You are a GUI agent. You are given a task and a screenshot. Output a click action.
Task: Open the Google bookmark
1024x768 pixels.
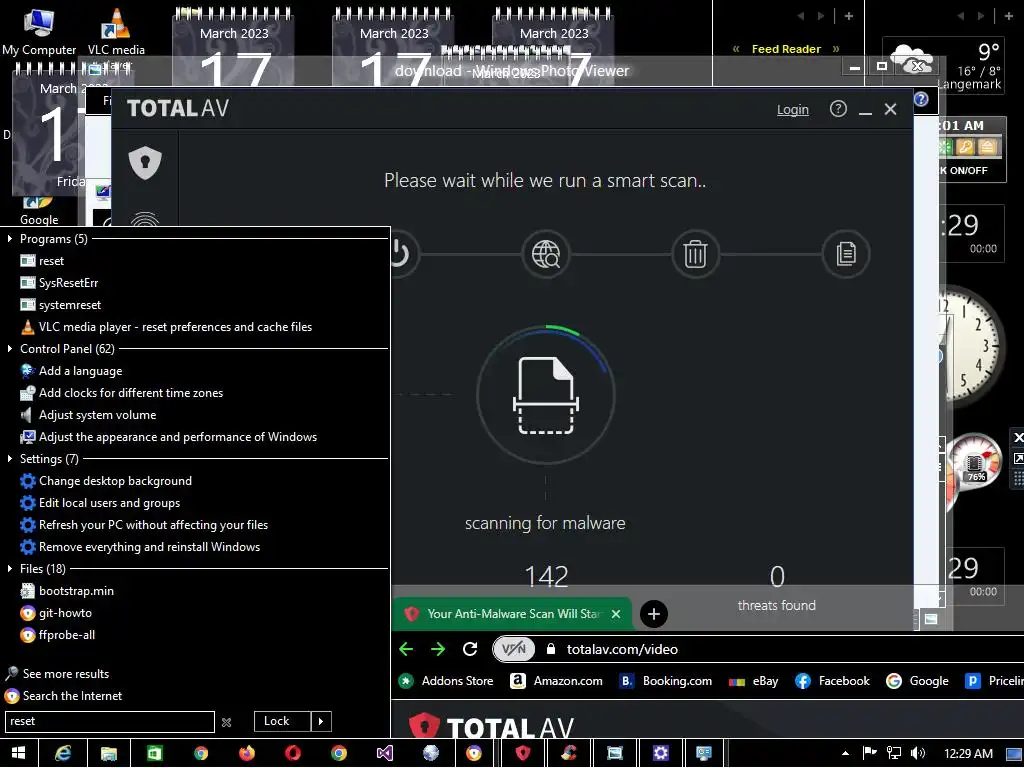[x=918, y=681]
